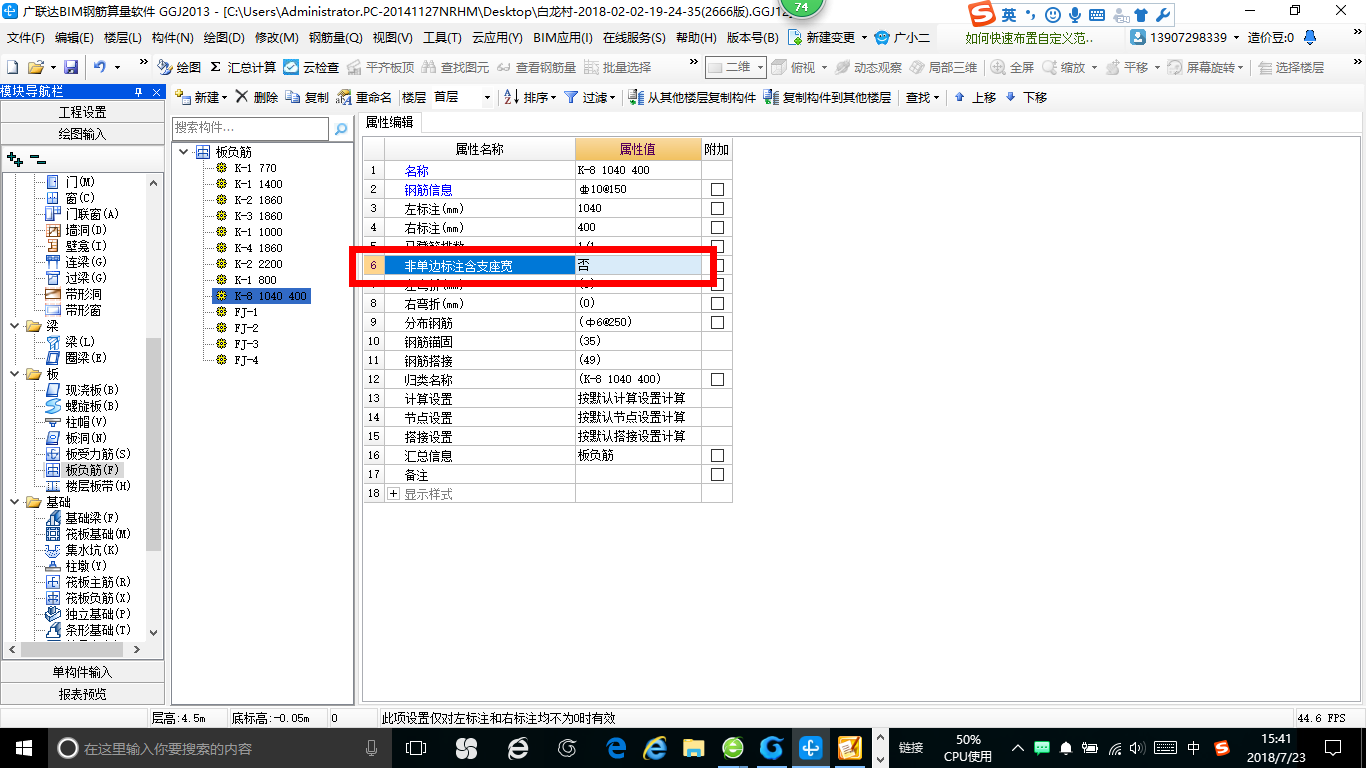This screenshot has height=768, width=1366.
Task: Launch 云检查 cloud check
Action: click(x=312, y=67)
